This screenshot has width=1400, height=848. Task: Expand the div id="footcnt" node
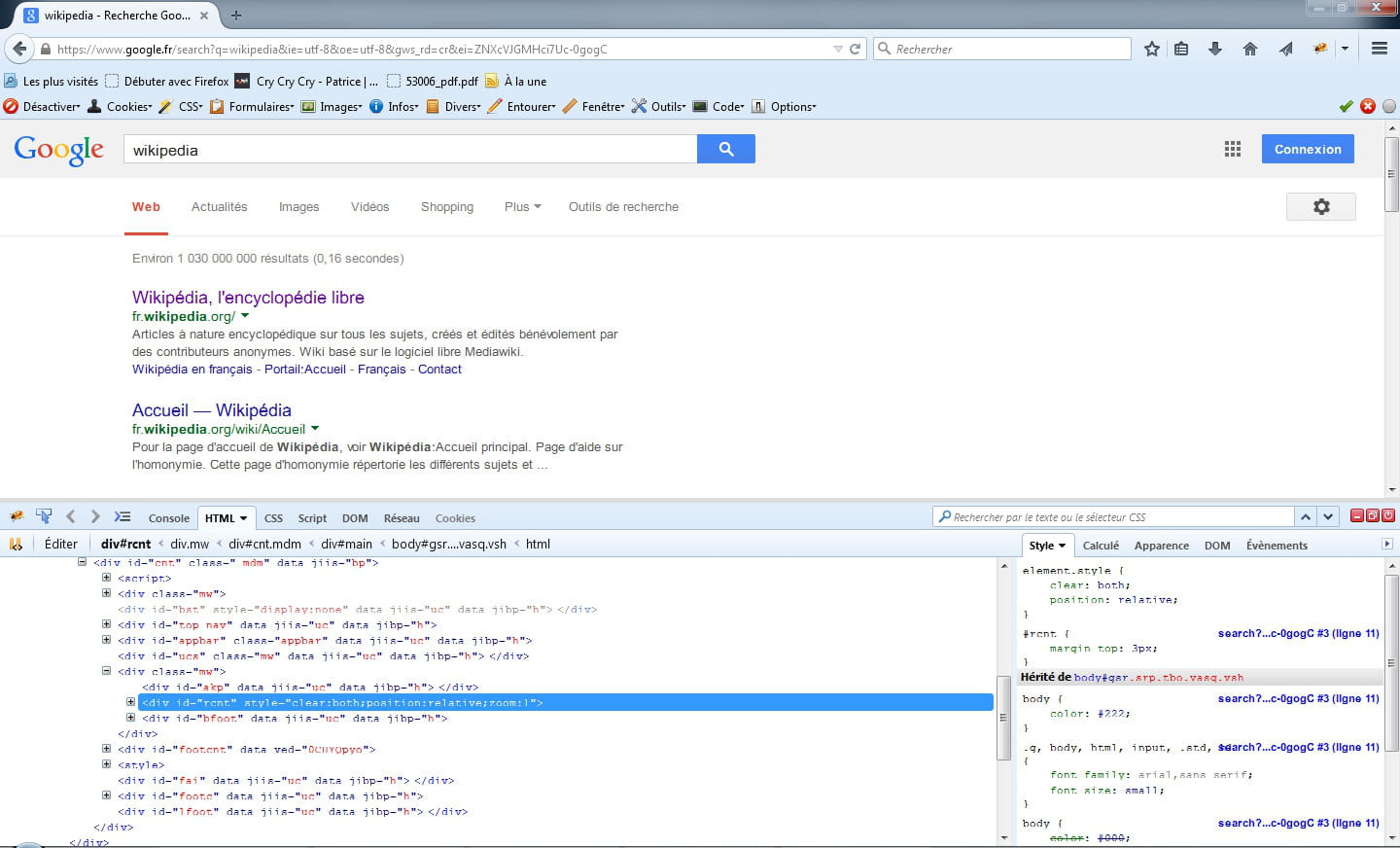point(106,749)
